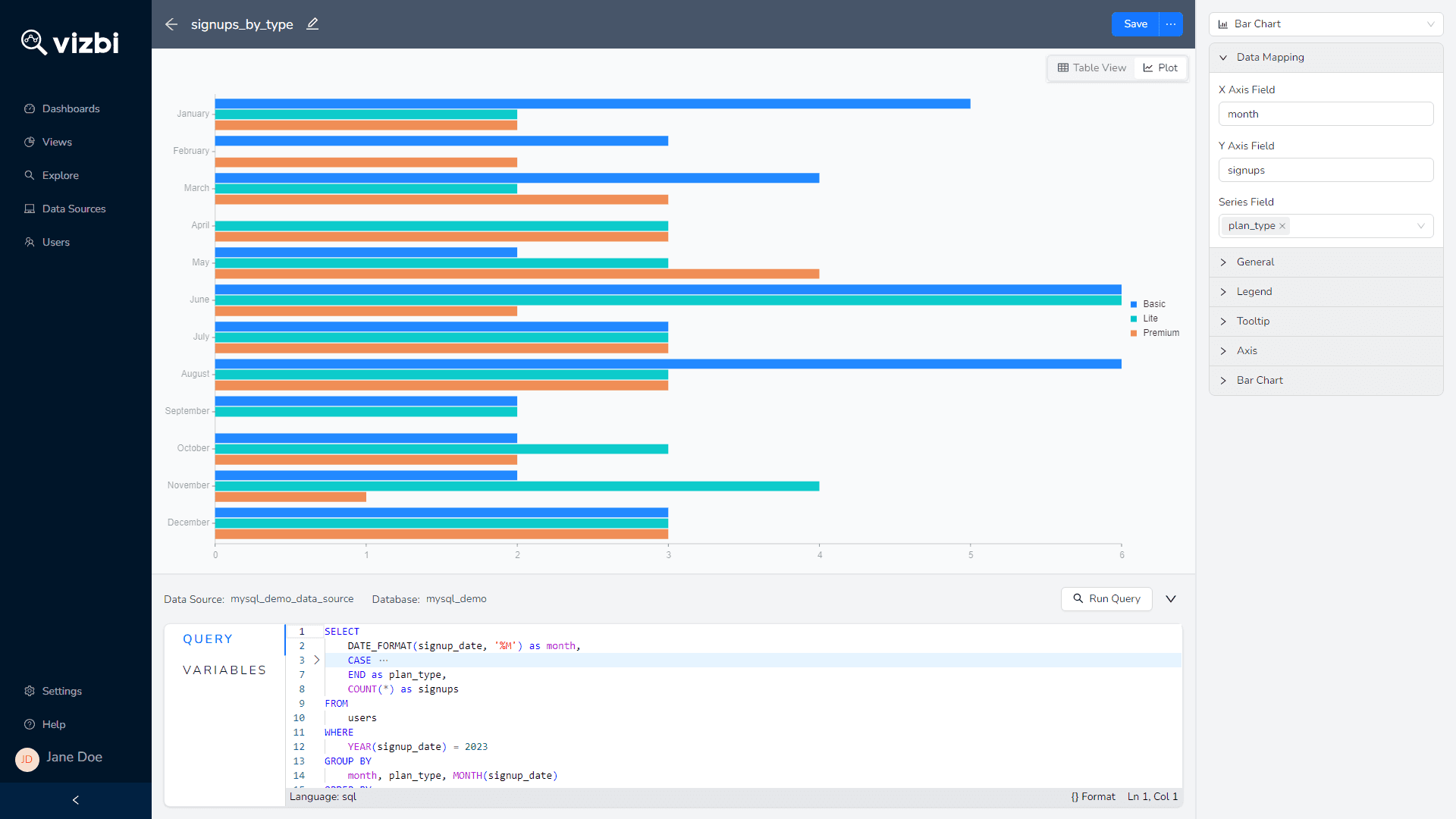Click the blue Basic bar for August
The height and width of the screenshot is (819, 1456).
[x=668, y=364]
